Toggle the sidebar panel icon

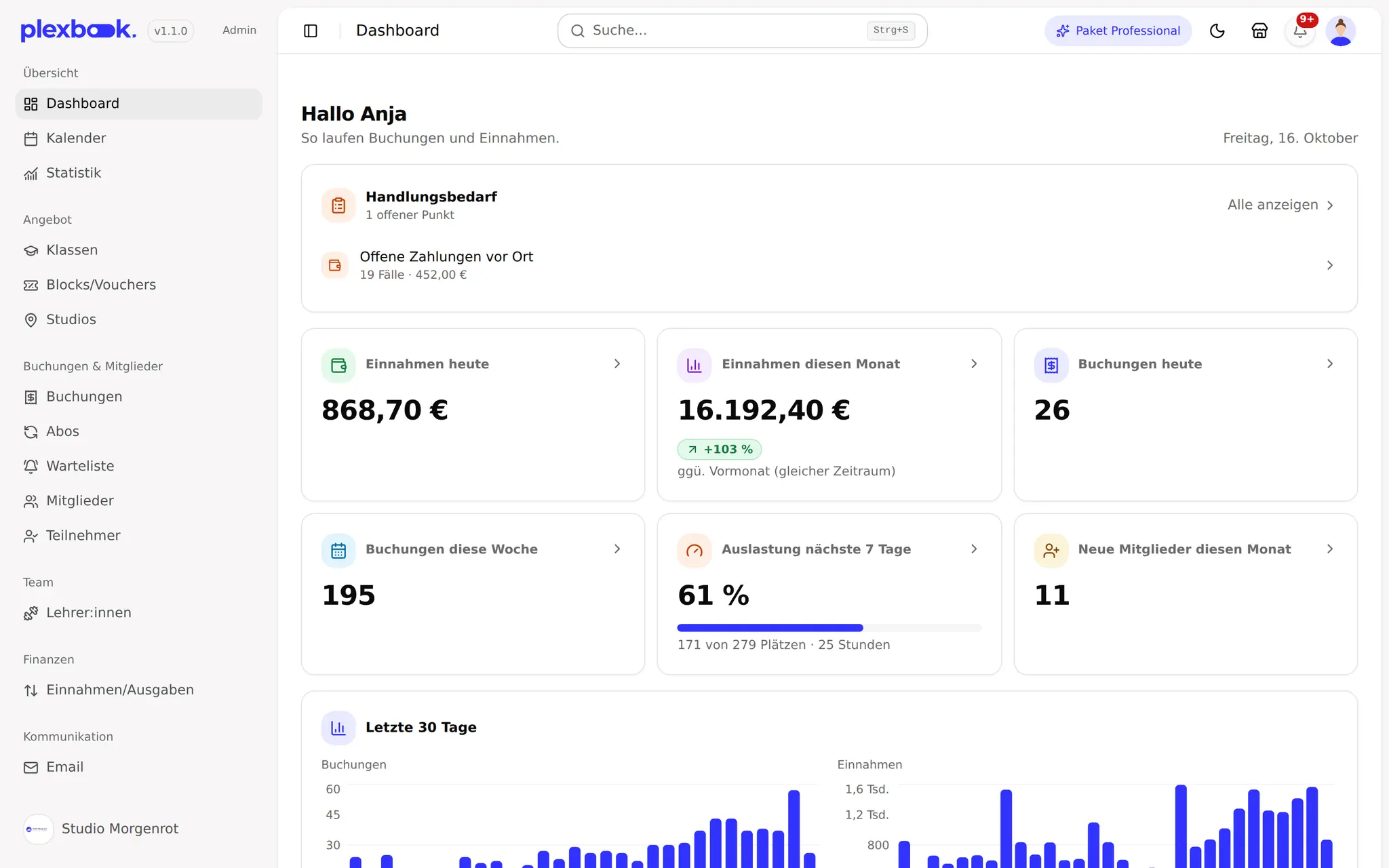(311, 31)
